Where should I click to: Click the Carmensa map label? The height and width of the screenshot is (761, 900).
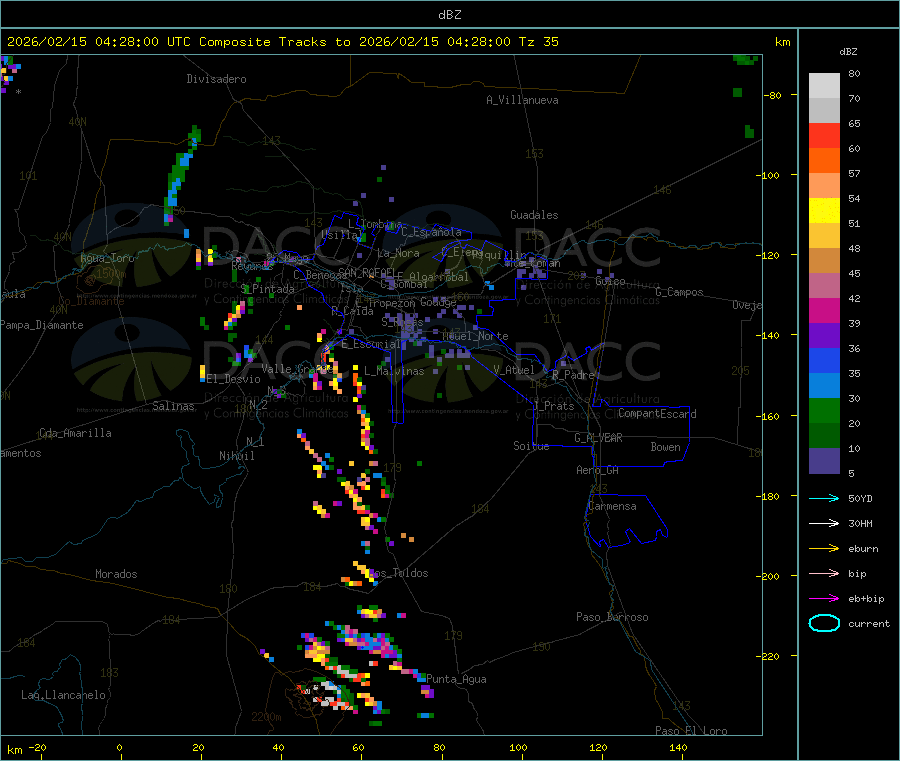(612, 507)
